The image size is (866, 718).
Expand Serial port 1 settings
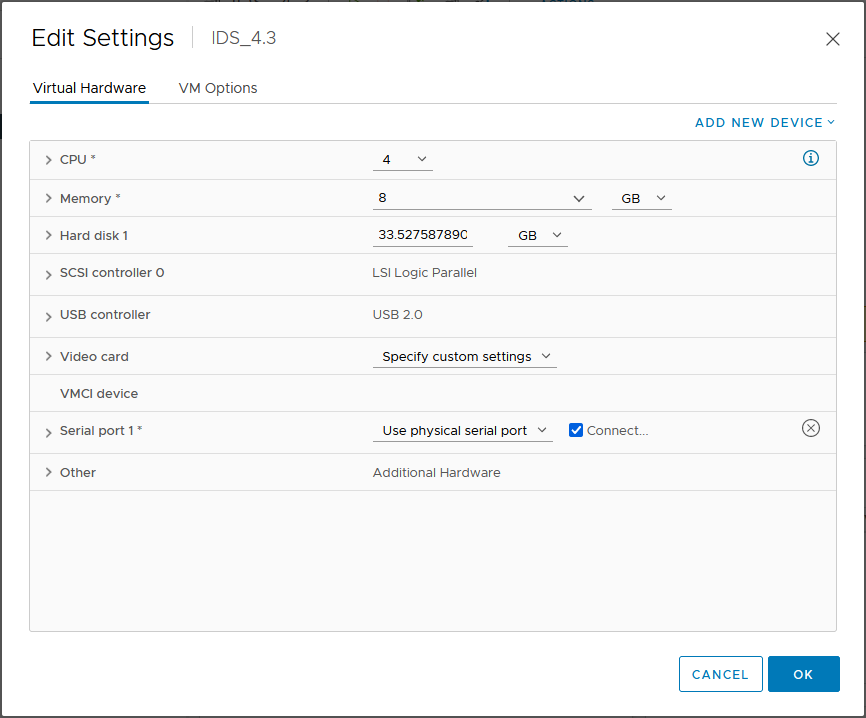[x=48, y=431]
